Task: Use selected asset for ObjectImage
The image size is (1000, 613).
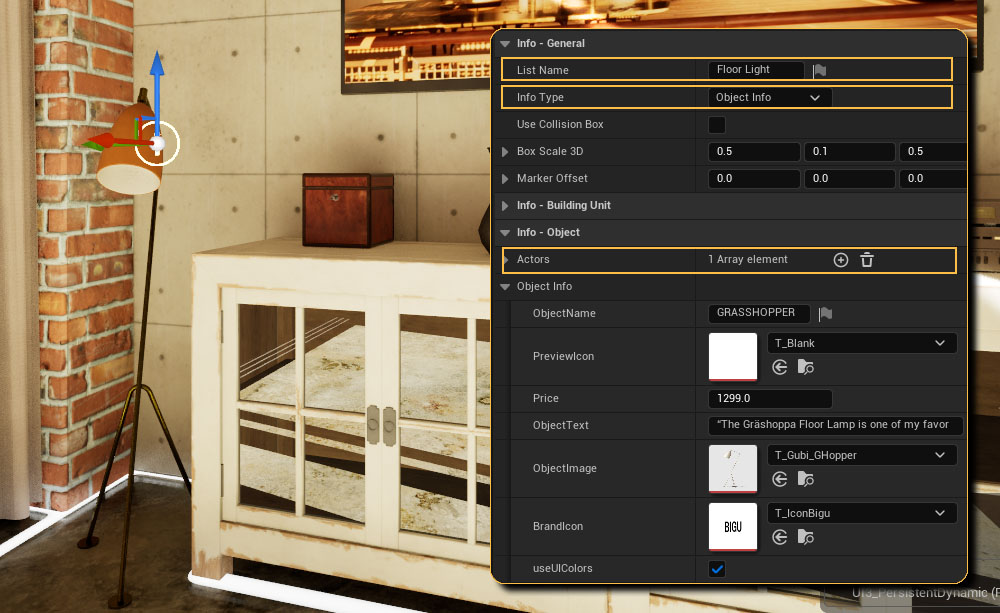Action: (780, 480)
